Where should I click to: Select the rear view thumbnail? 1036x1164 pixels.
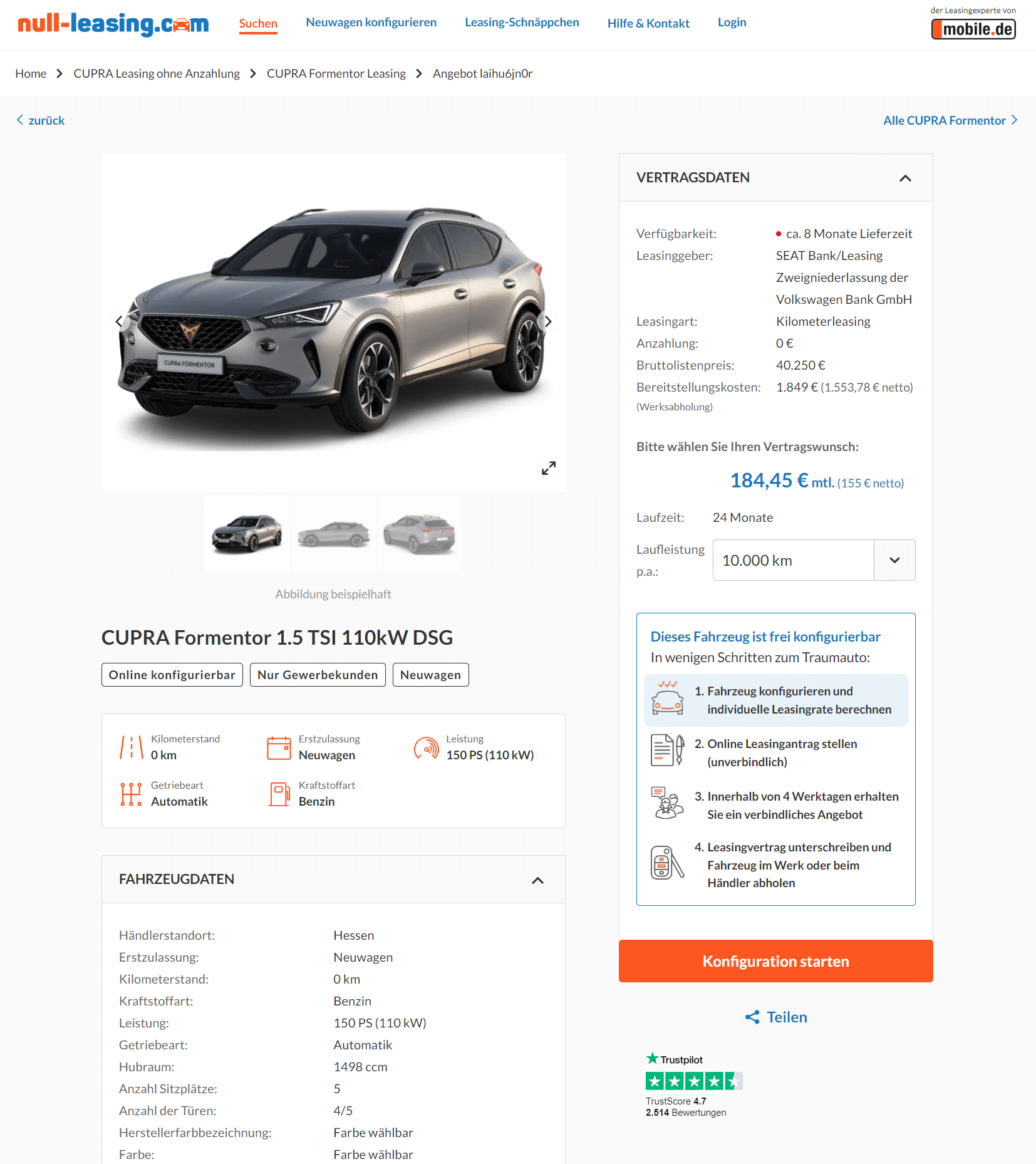[420, 533]
